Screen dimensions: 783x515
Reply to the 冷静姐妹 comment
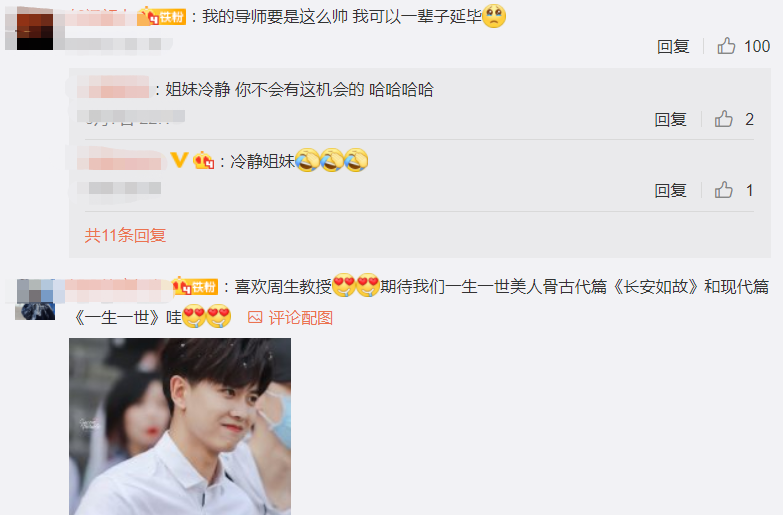[670, 190]
